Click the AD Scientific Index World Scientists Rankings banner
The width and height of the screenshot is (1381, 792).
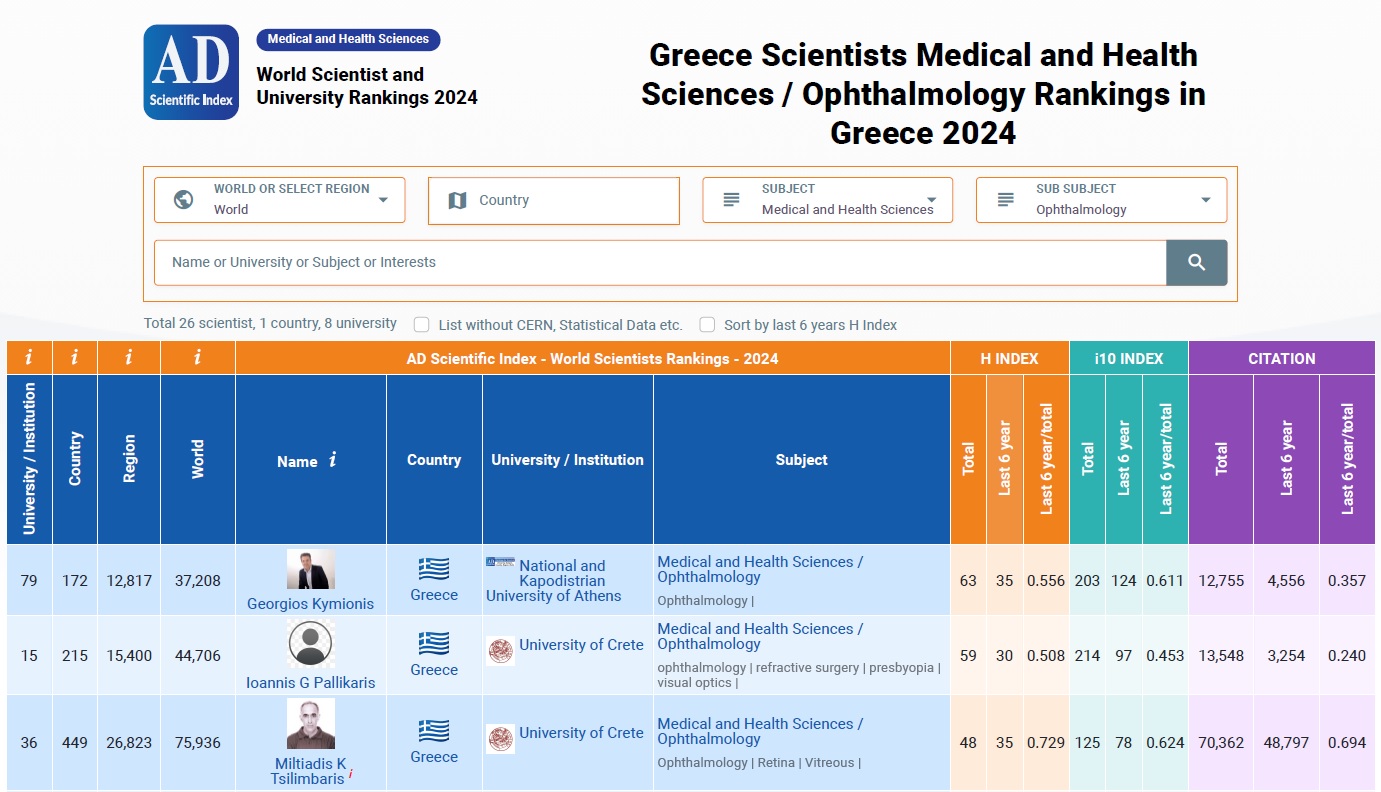coord(592,358)
